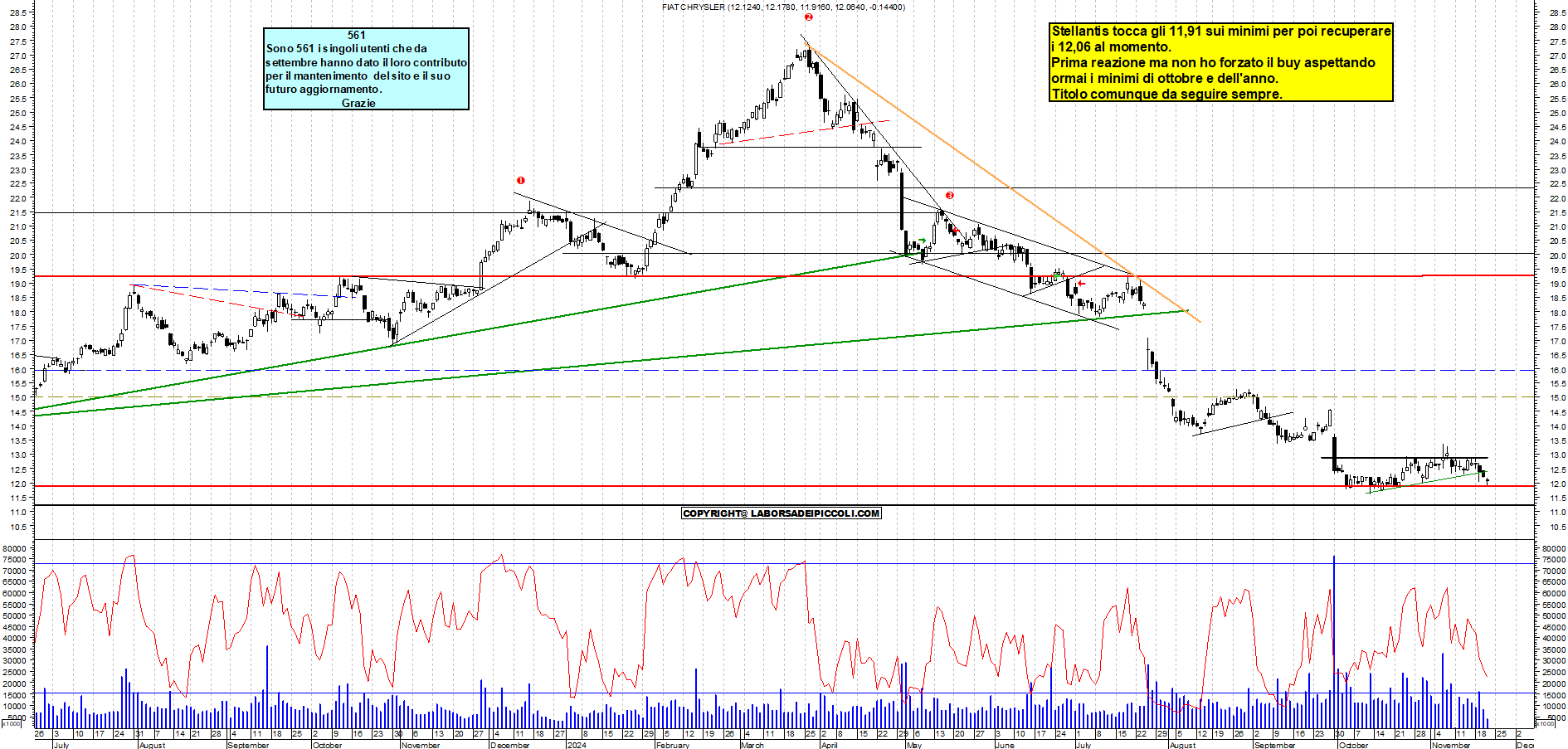Image resolution: width=1568 pixels, height=749 pixels.
Task: Click the "Dec" label ending the time axis
Action: click(x=1525, y=745)
